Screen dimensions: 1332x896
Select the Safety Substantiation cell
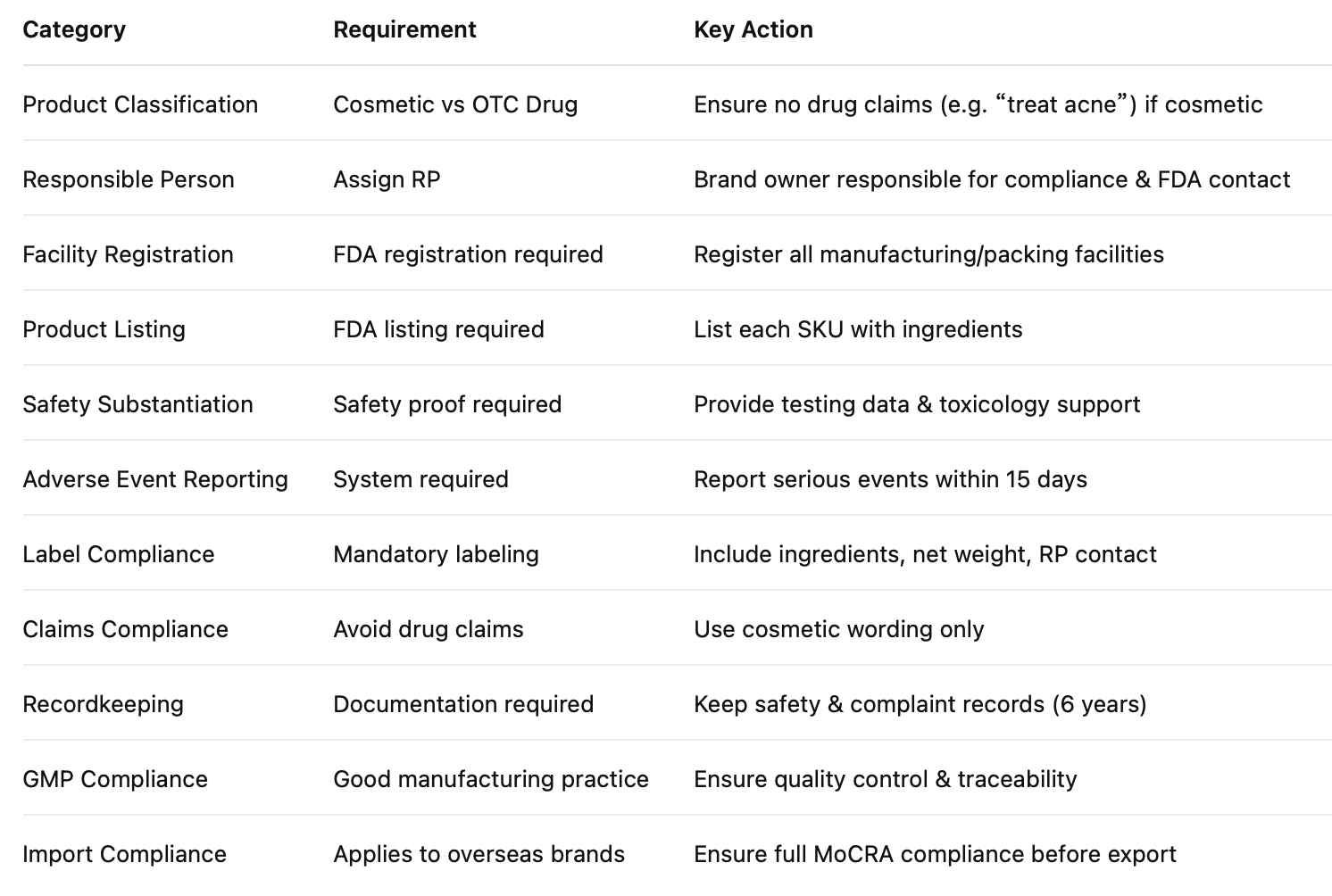tap(137, 404)
